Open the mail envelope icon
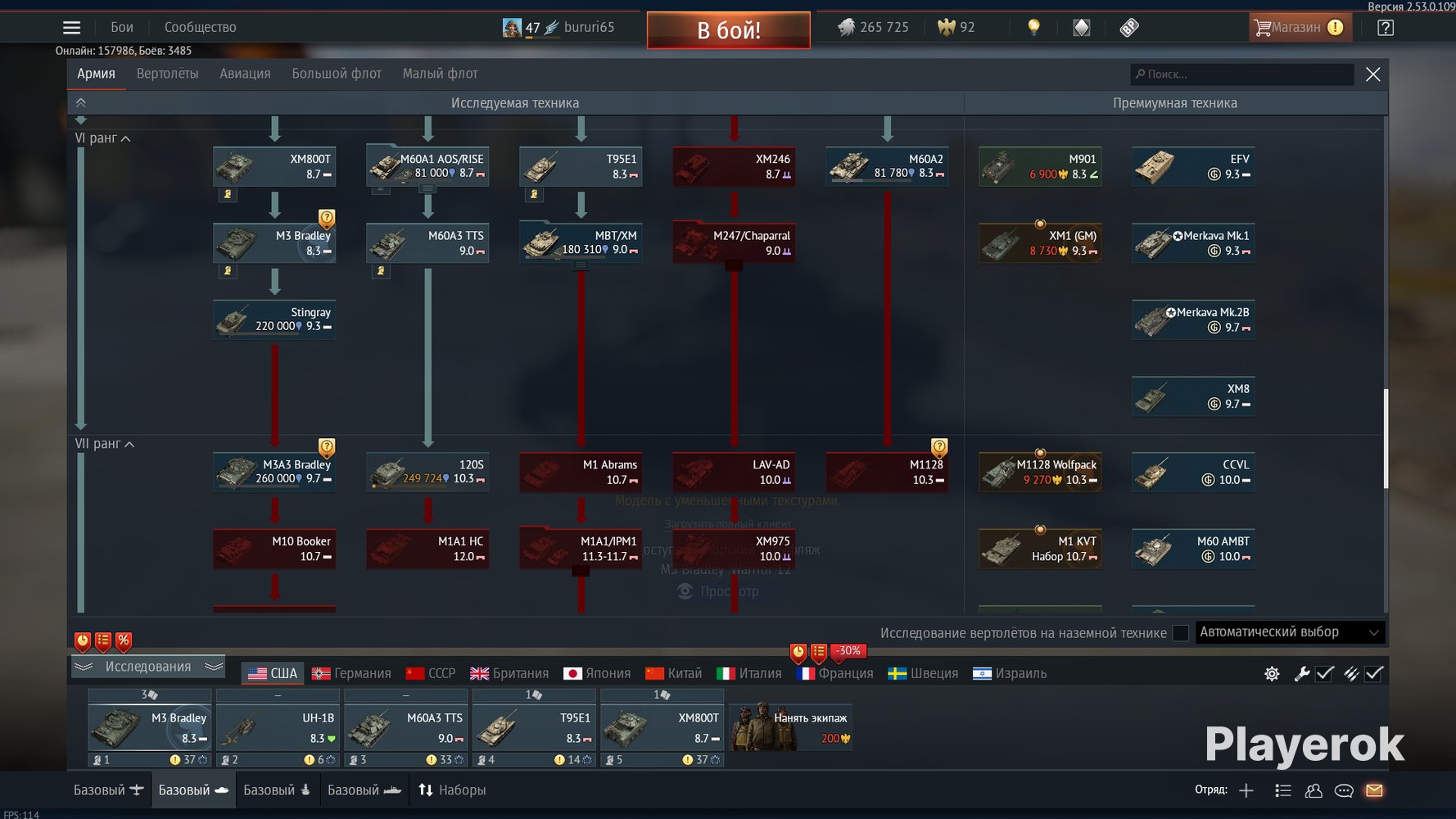 click(x=1374, y=790)
